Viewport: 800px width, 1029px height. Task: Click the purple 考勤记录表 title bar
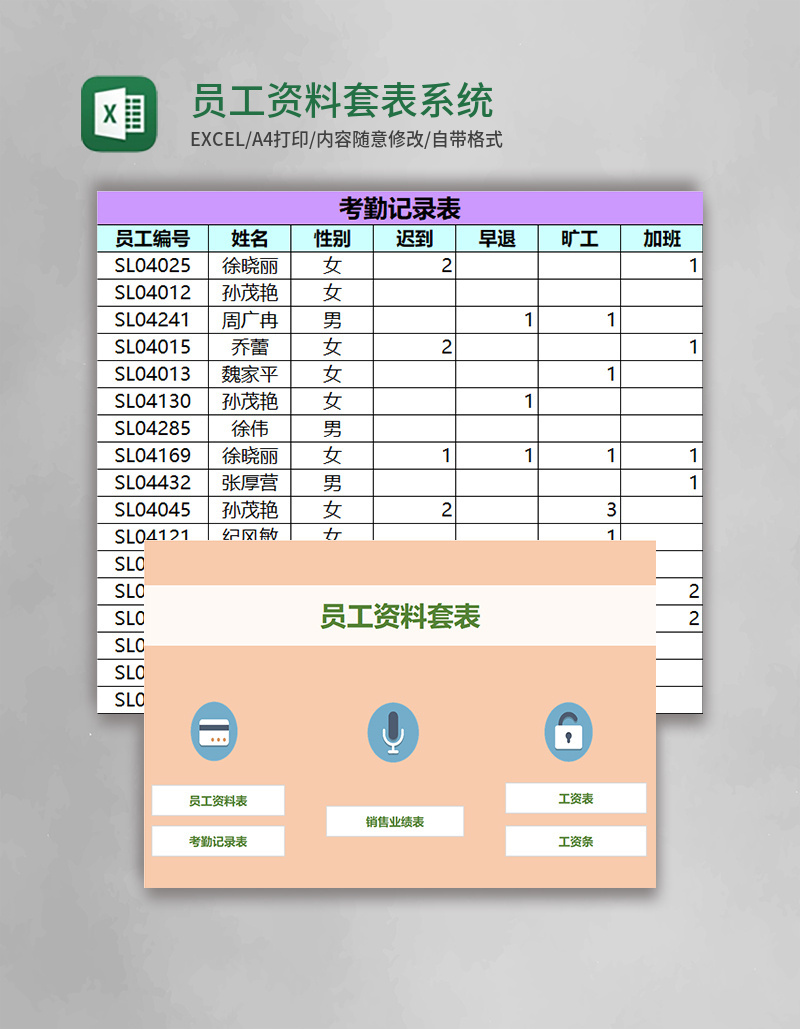tap(400, 208)
